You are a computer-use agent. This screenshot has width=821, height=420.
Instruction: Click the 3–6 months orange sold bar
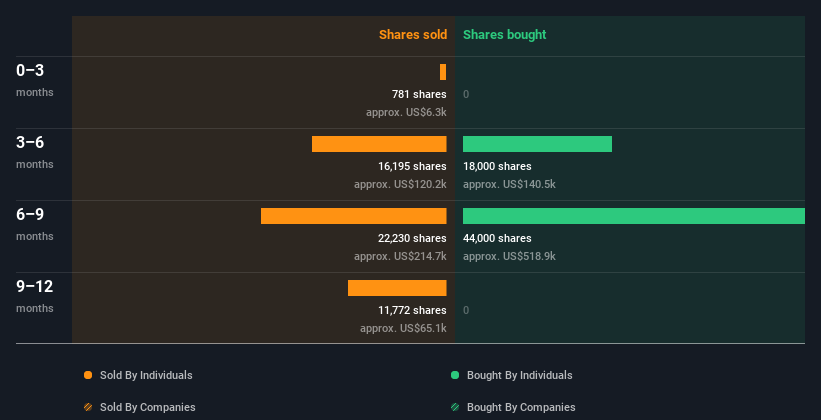379,144
